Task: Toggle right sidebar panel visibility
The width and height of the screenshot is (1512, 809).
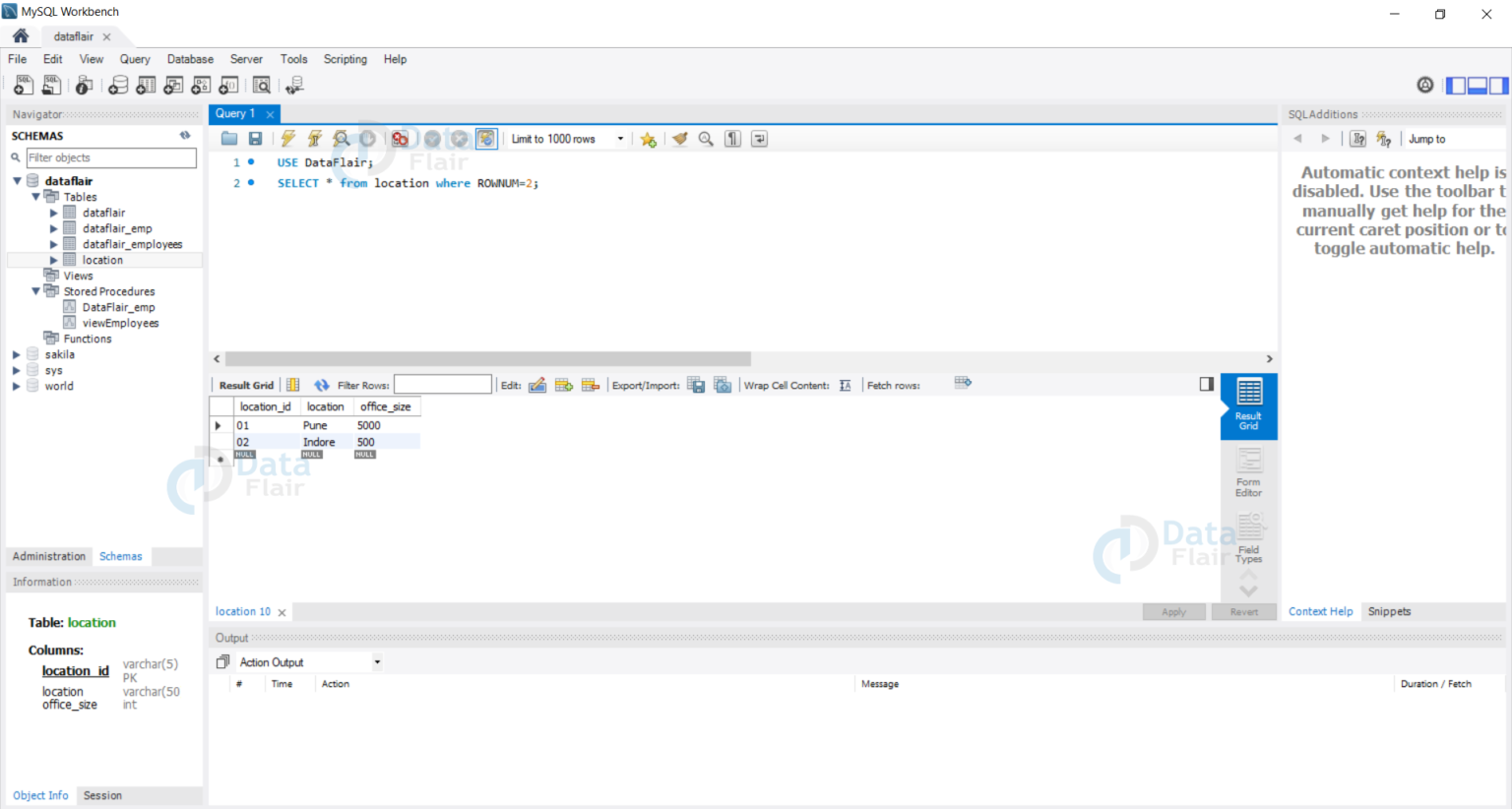Action: pyautogui.click(x=1498, y=86)
